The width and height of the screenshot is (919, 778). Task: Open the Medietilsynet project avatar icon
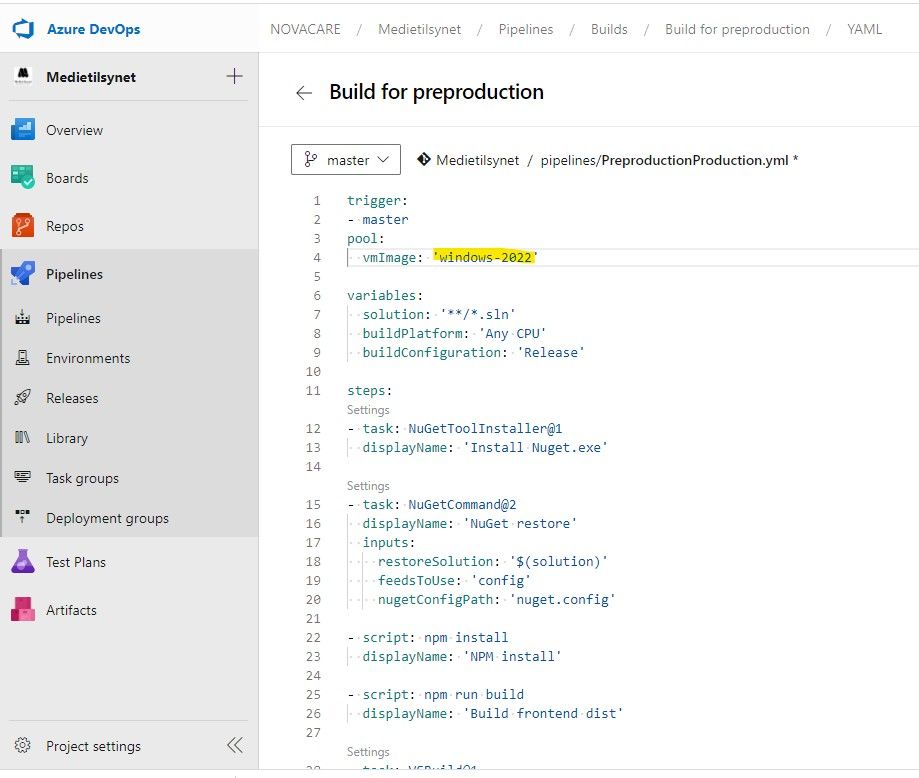click(23, 76)
